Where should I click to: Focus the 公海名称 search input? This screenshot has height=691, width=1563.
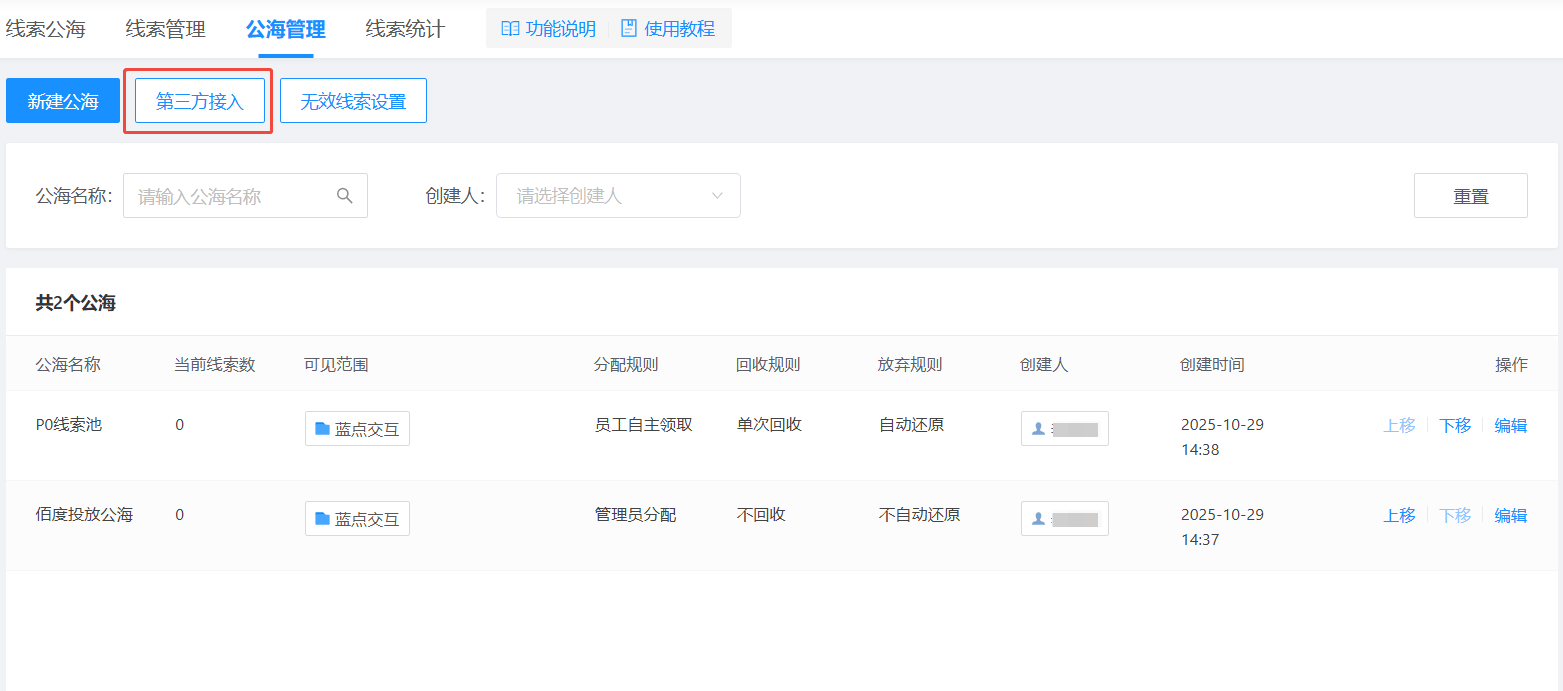tap(230, 196)
